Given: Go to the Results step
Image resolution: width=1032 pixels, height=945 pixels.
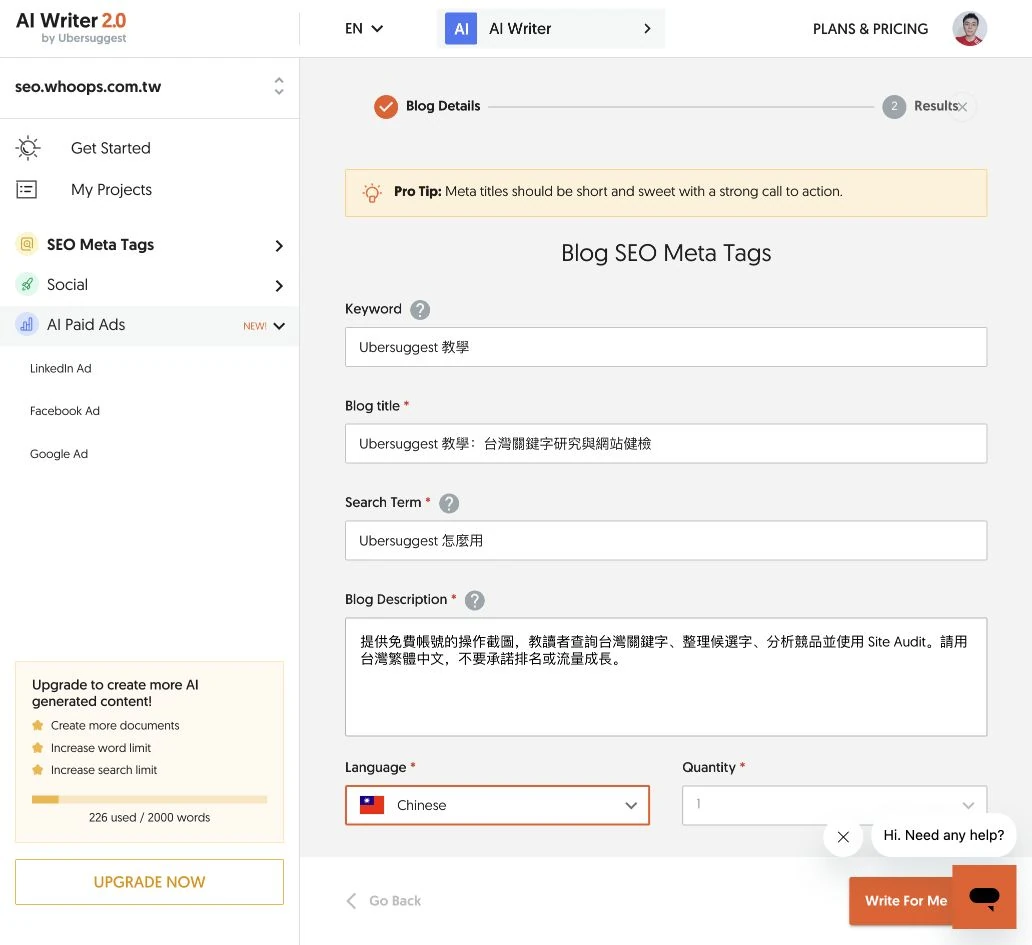Looking at the screenshot, I should pos(935,106).
